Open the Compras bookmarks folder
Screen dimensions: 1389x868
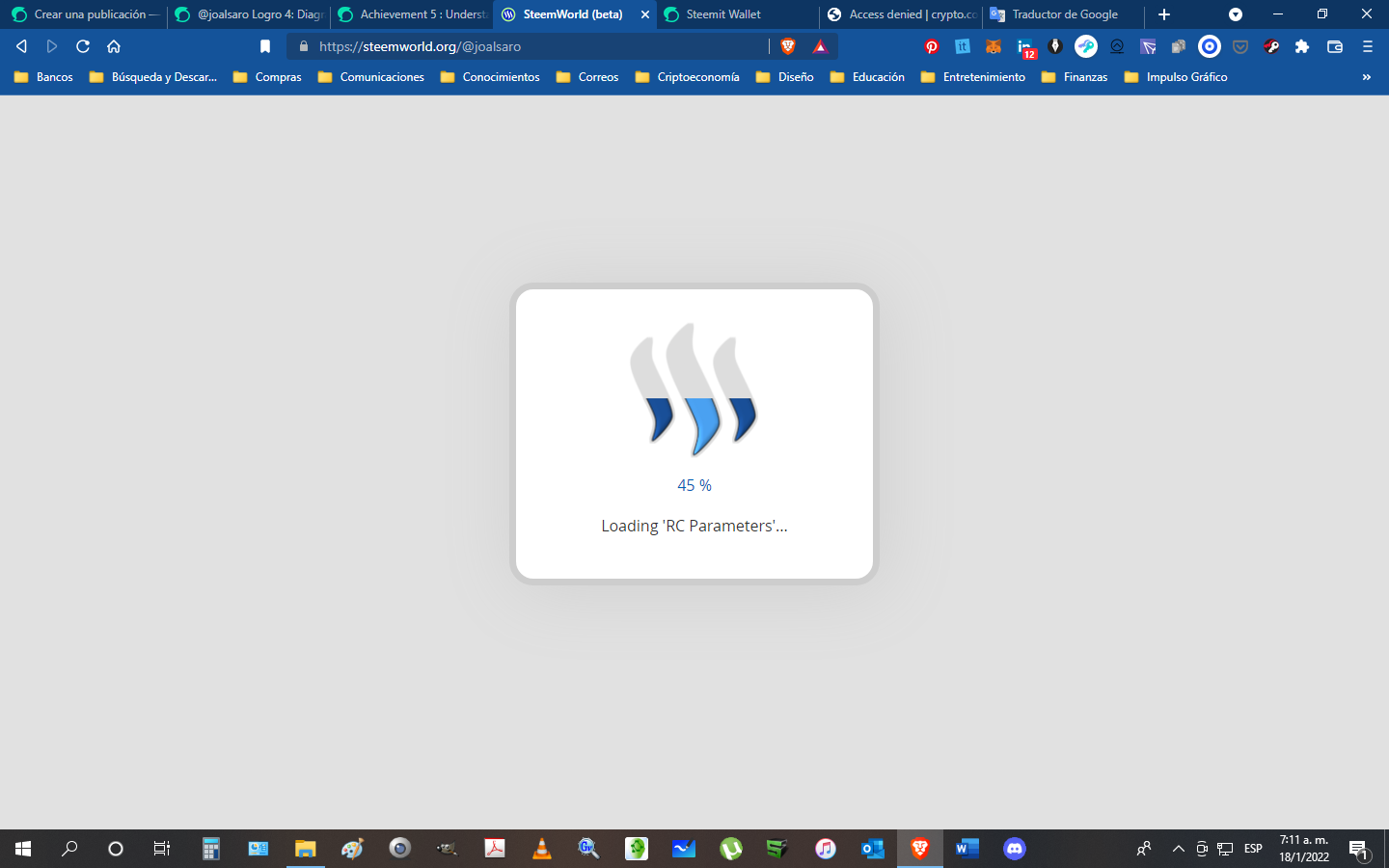267,77
